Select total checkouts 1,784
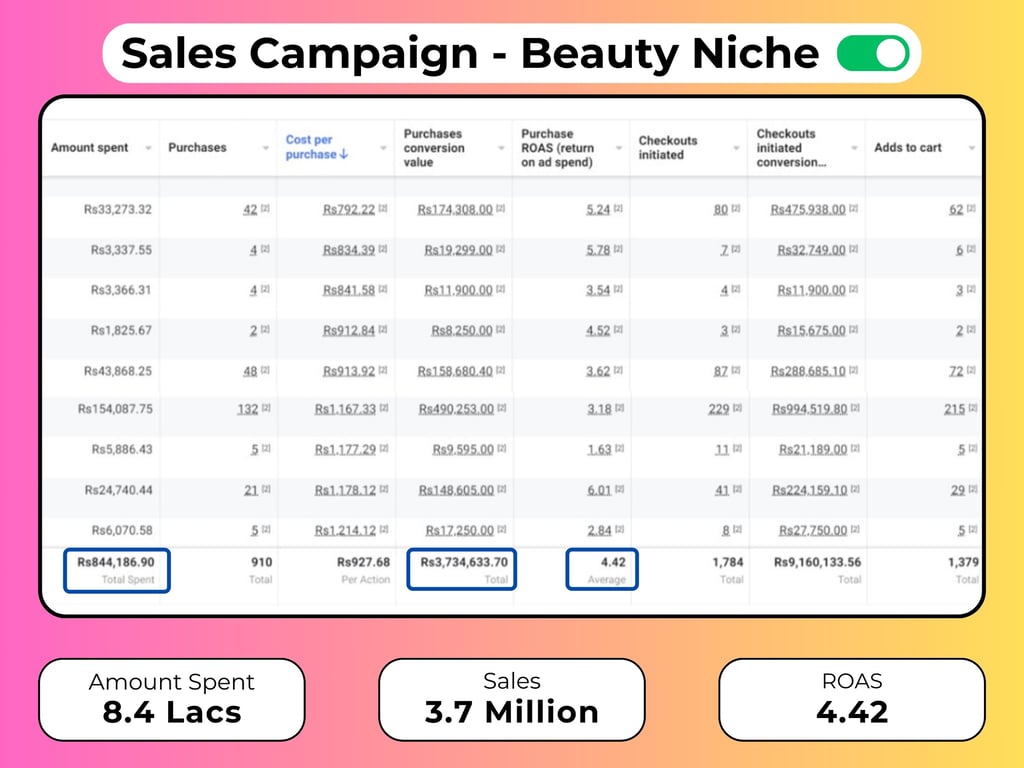 (x=728, y=562)
